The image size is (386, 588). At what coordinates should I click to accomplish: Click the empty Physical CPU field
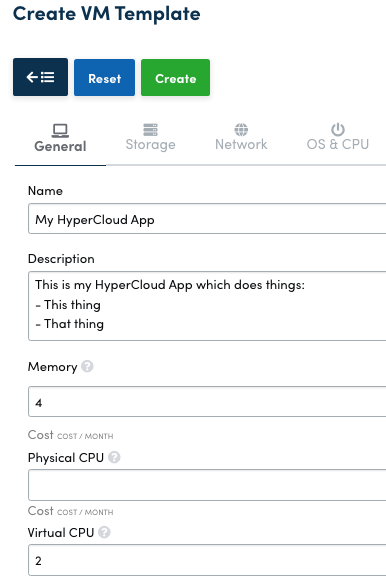(x=207, y=484)
